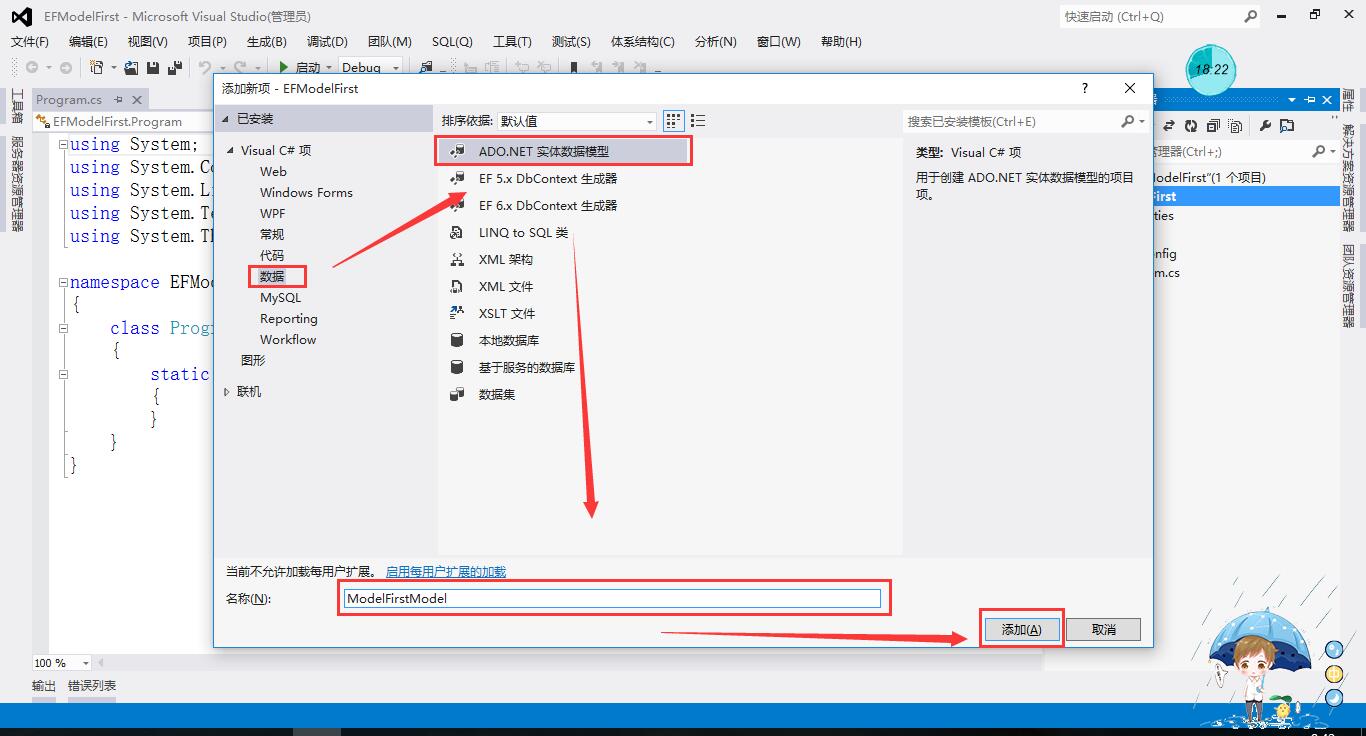This screenshot has height=736, width=1366.
Task: Open the 编辑(E) menu
Action: (88, 41)
